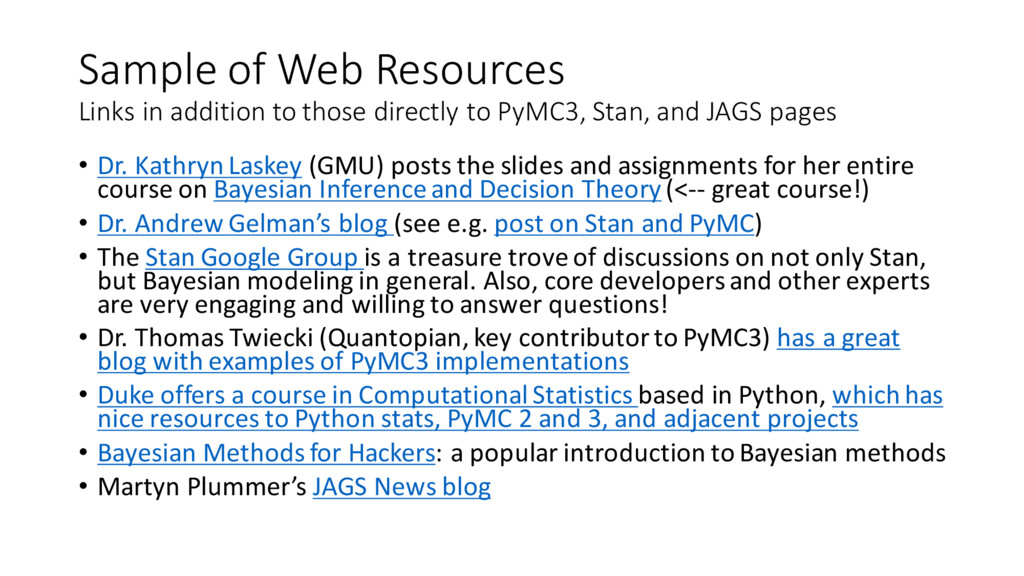Open Bayesian Inference and Decision Theory link

(438, 189)
